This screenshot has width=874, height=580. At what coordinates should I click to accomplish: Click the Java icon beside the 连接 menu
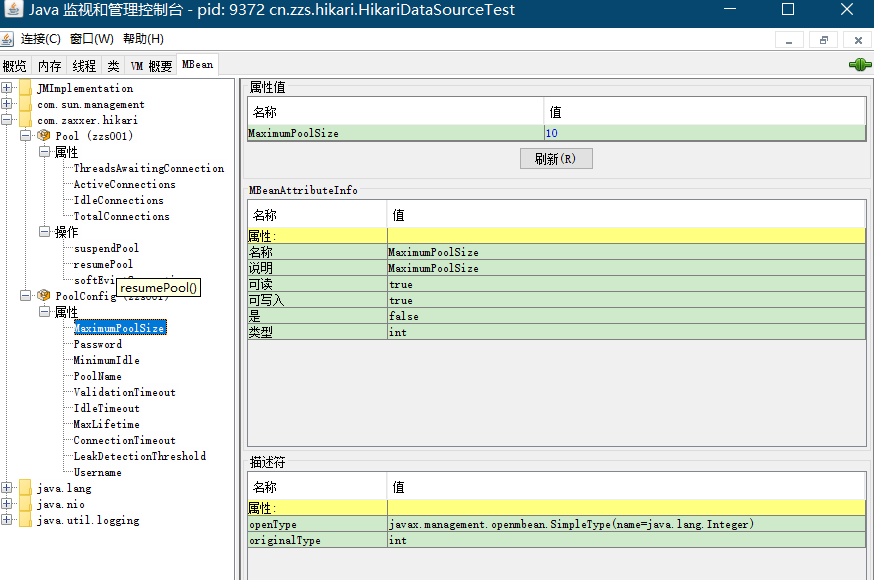pos(7,39)
